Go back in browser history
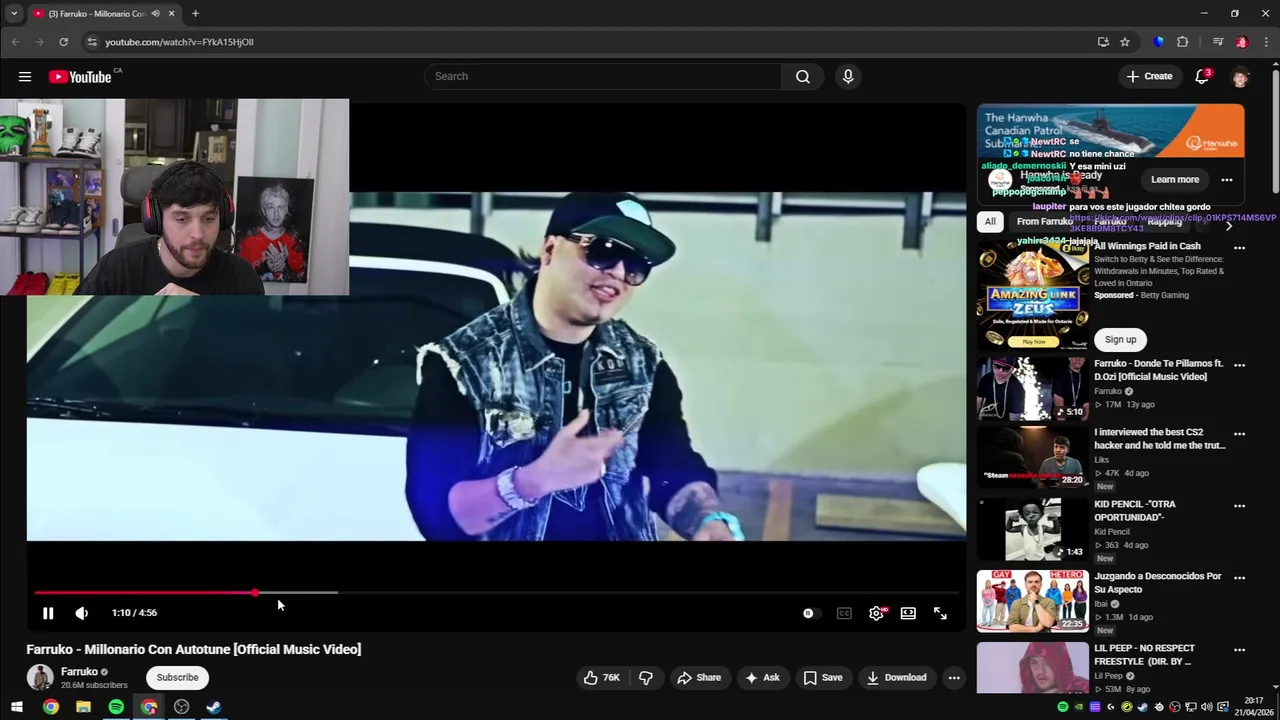Screen dimensions: 1280x720 click(x=15, y=42)
